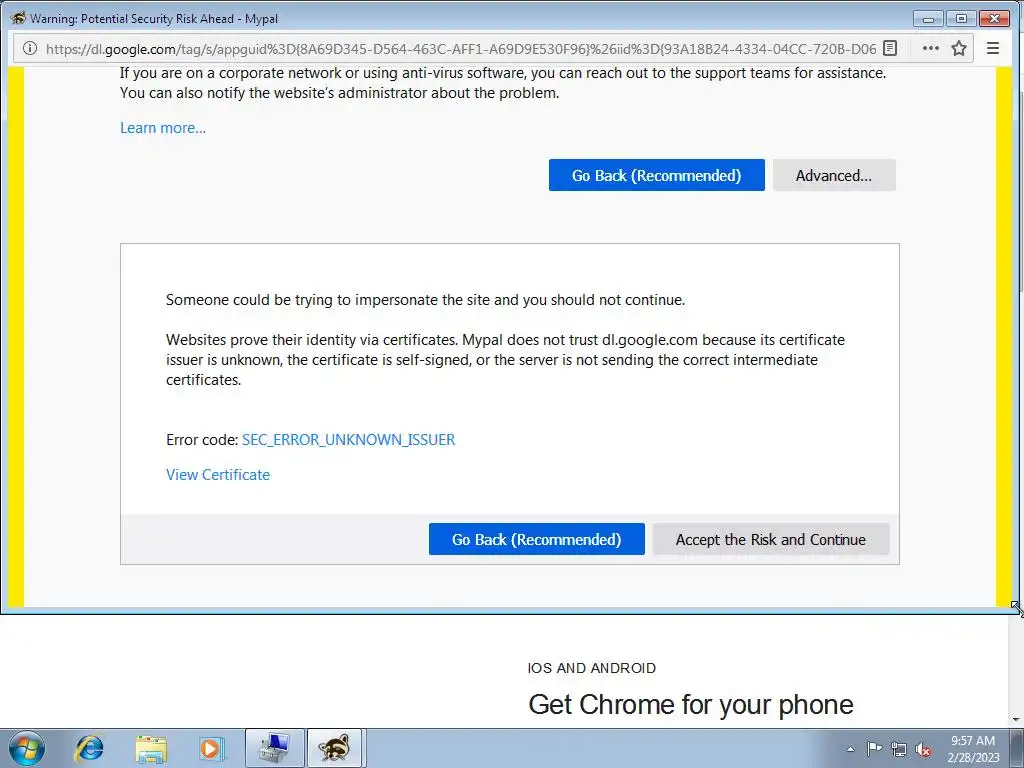Click Get Chrome for your phone heading

(691, 705)
